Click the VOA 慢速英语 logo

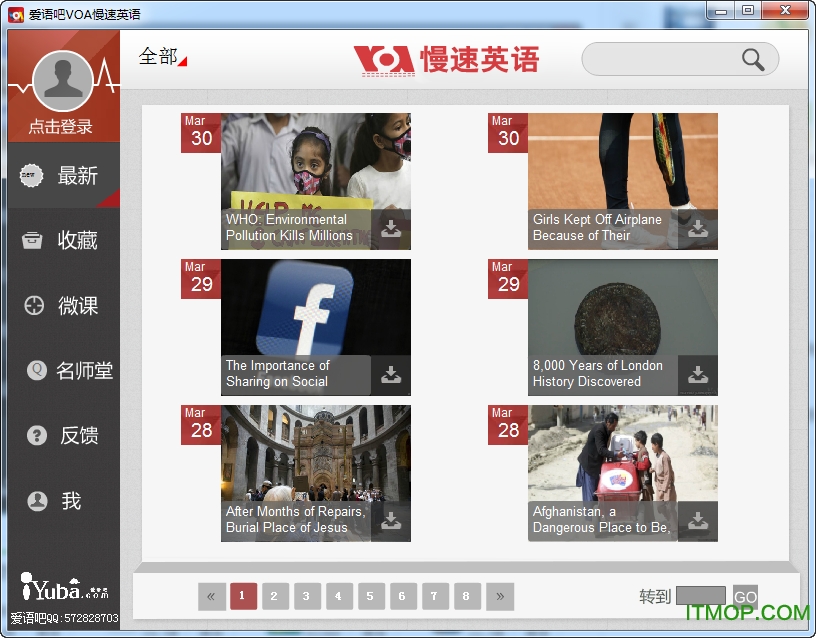coord(446,59)
